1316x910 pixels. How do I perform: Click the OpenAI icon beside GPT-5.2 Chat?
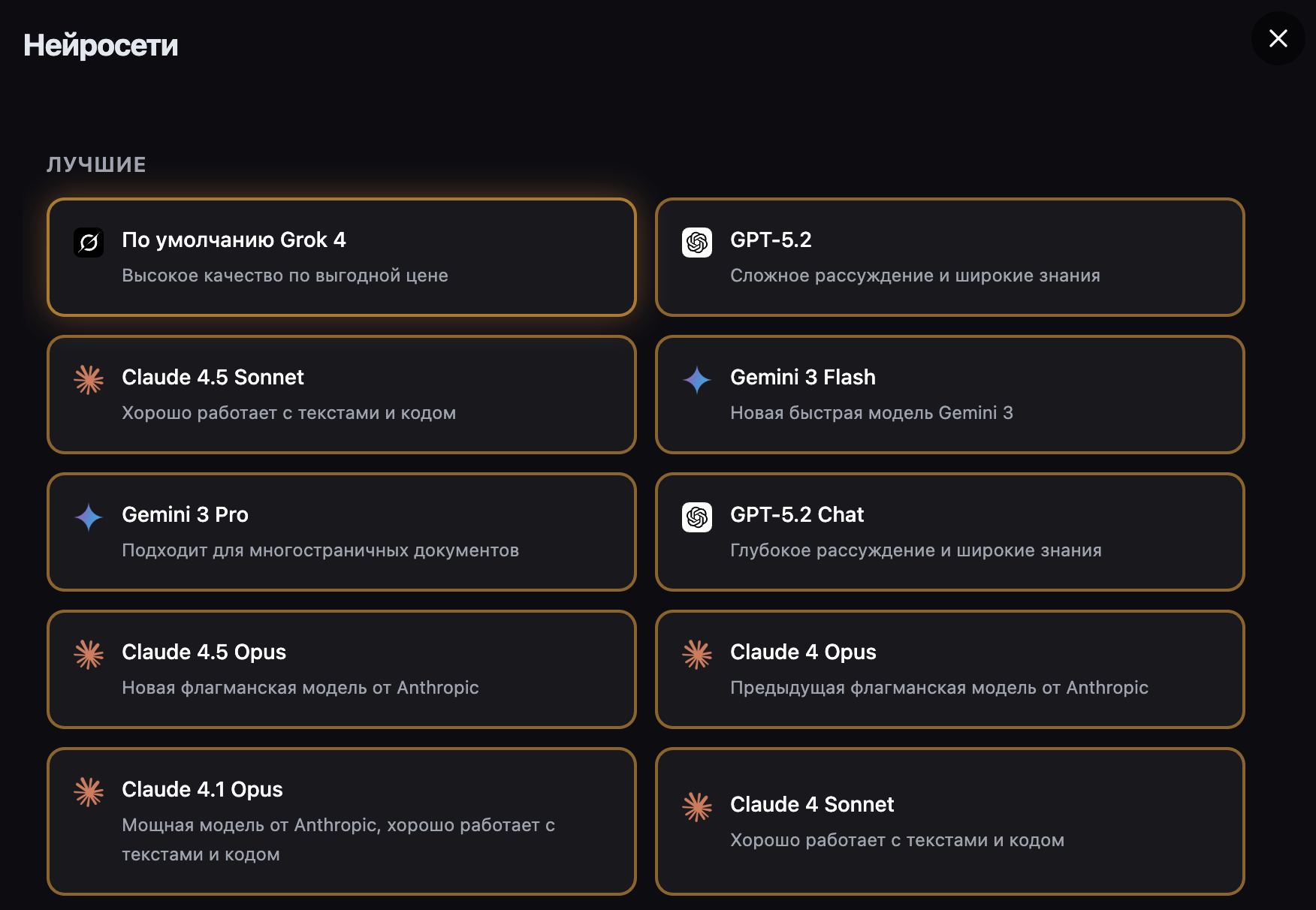(697, 517)
